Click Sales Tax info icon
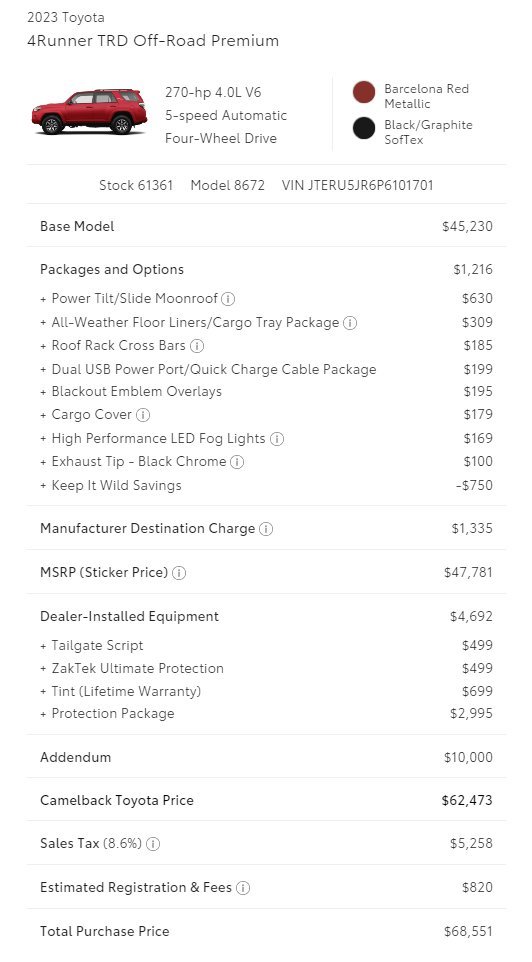This screenshot has height=962, width=532. click(153, 844)
